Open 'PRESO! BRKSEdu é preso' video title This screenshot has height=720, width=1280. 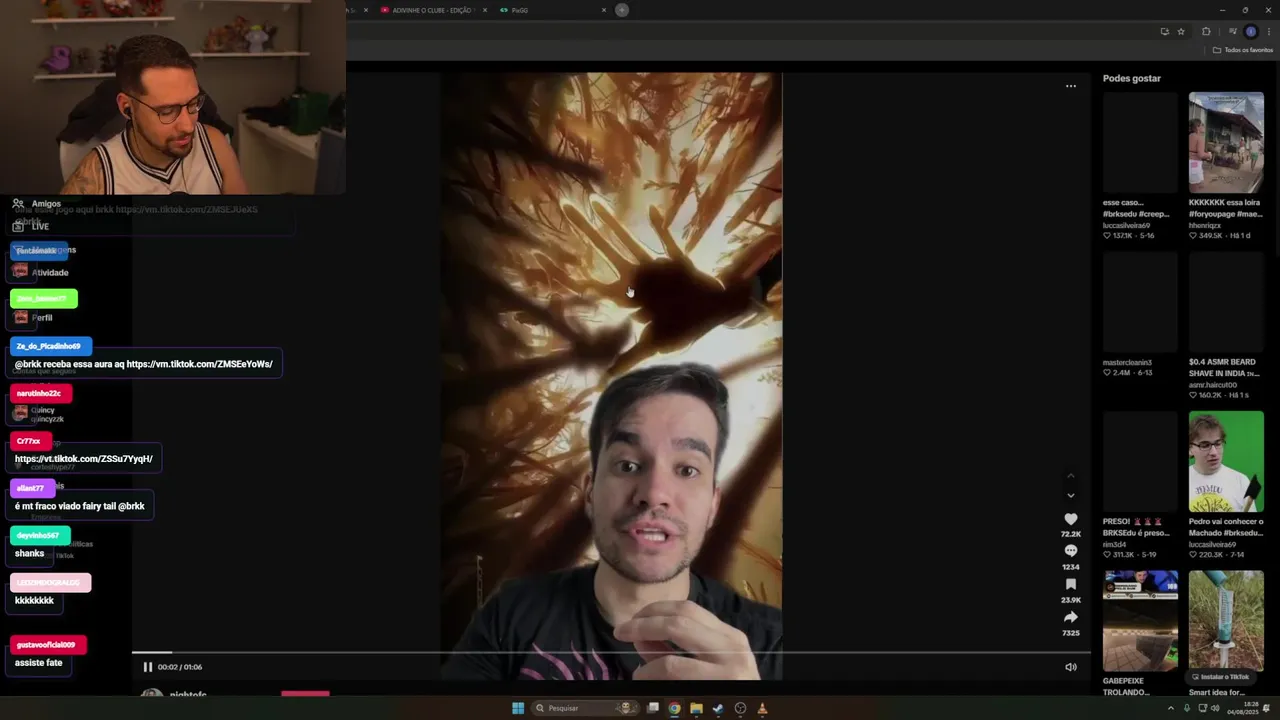(1138, 527)
